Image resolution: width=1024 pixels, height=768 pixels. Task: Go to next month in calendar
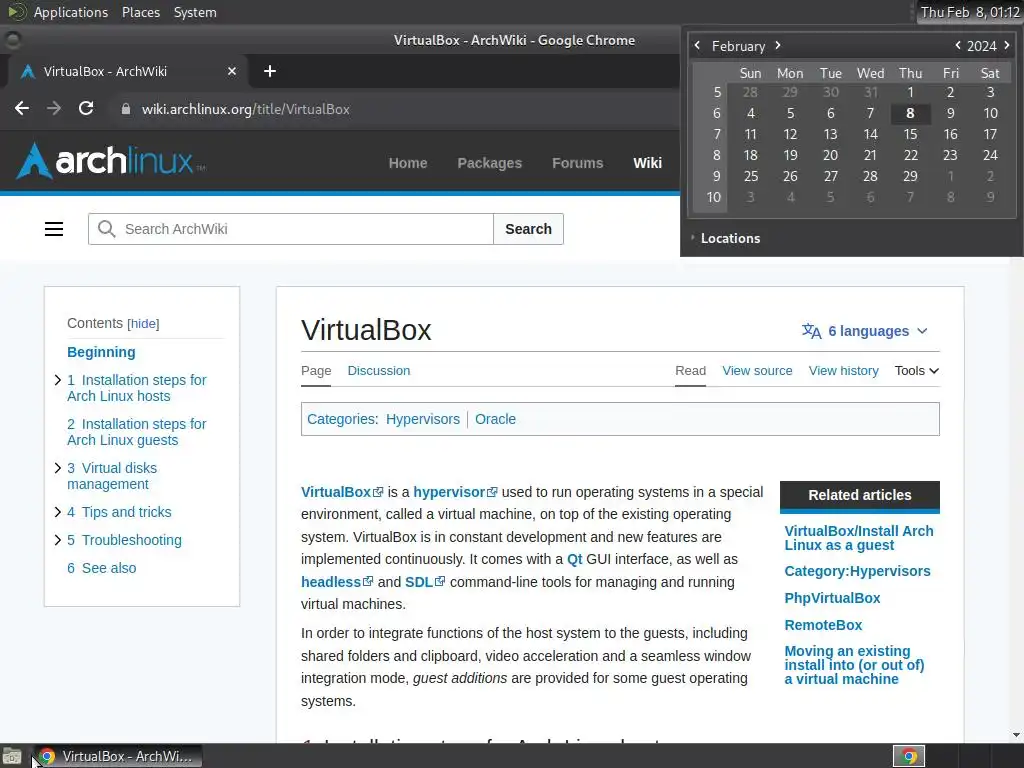coord(778,46)
